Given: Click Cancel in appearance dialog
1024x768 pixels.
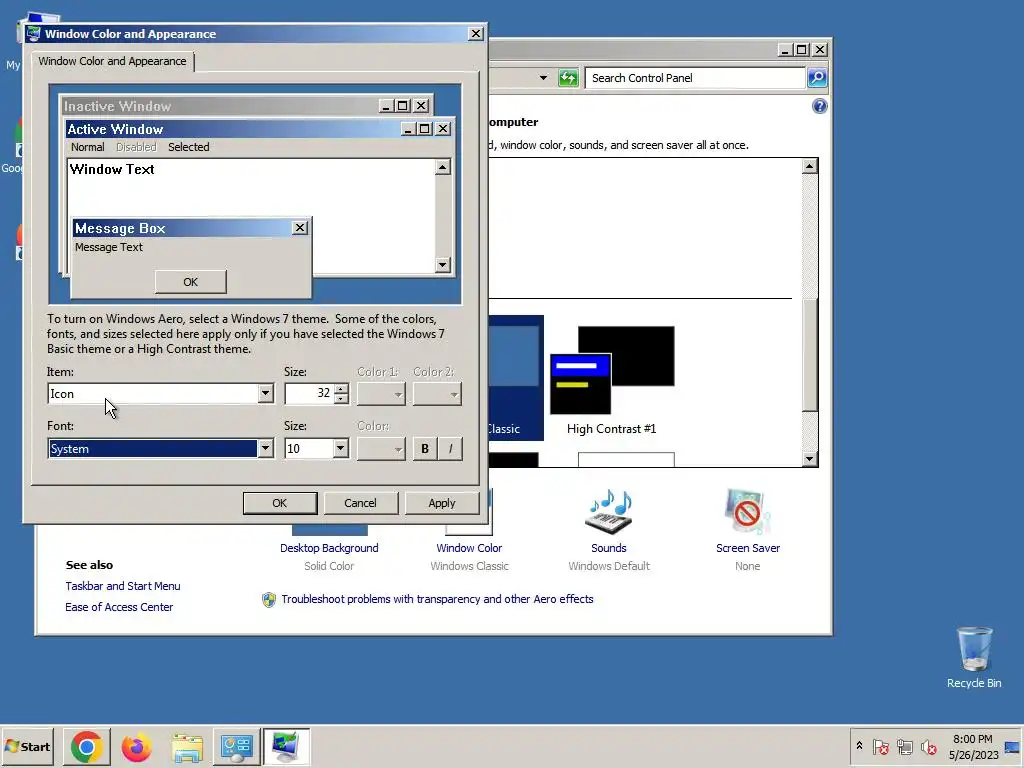Looking at the screenshot, I should point(360,503).
